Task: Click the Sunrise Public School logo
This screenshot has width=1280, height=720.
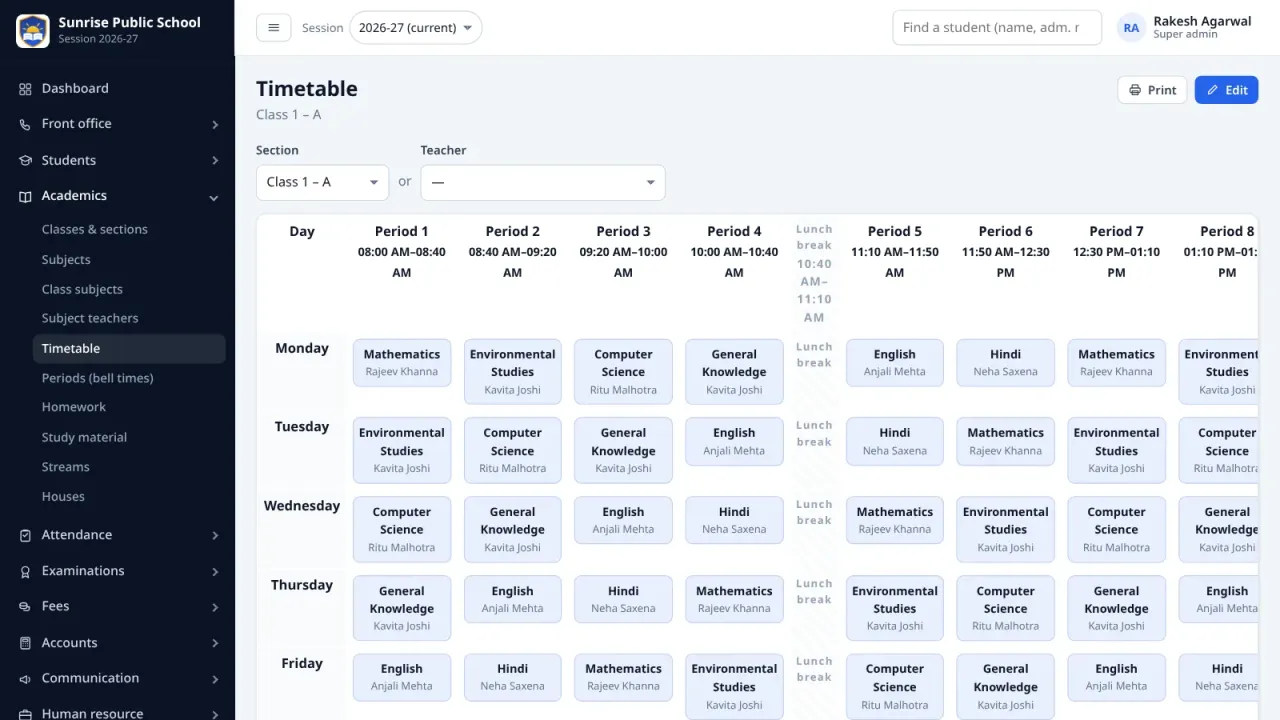Action: tap(33, 31)
